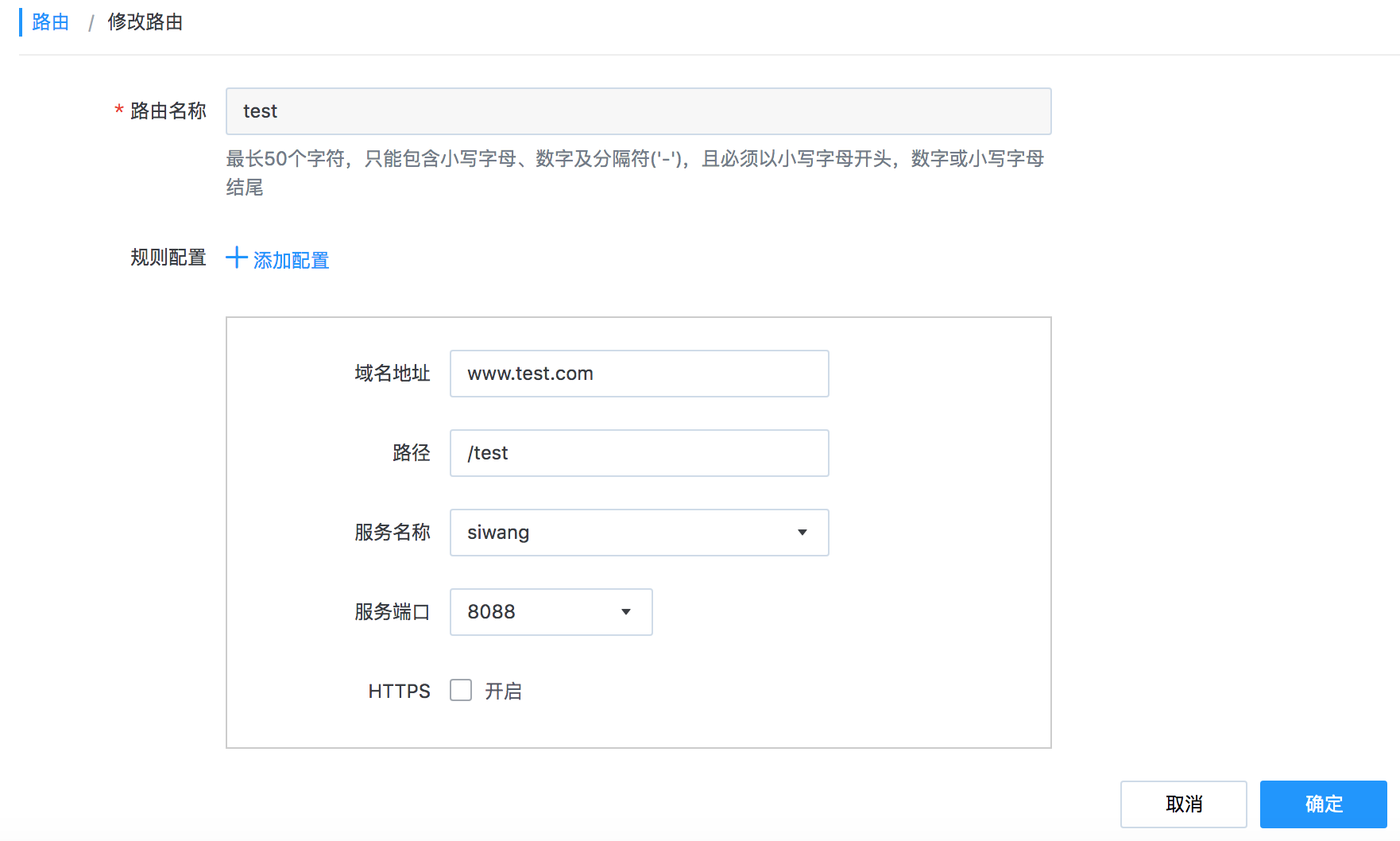Click the red asterisk beside 路由名称

coord(118,111)
